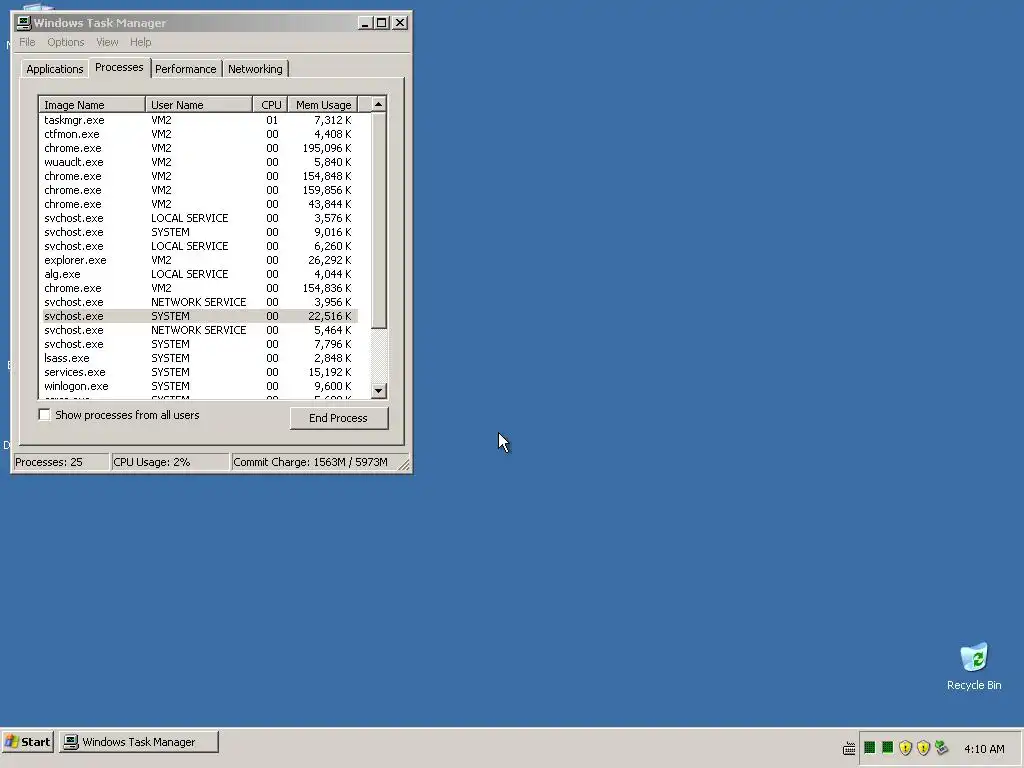Select svchost.exe using 9,016 K
Viewport: 1024px width, 768px height.
pos(200,232)
